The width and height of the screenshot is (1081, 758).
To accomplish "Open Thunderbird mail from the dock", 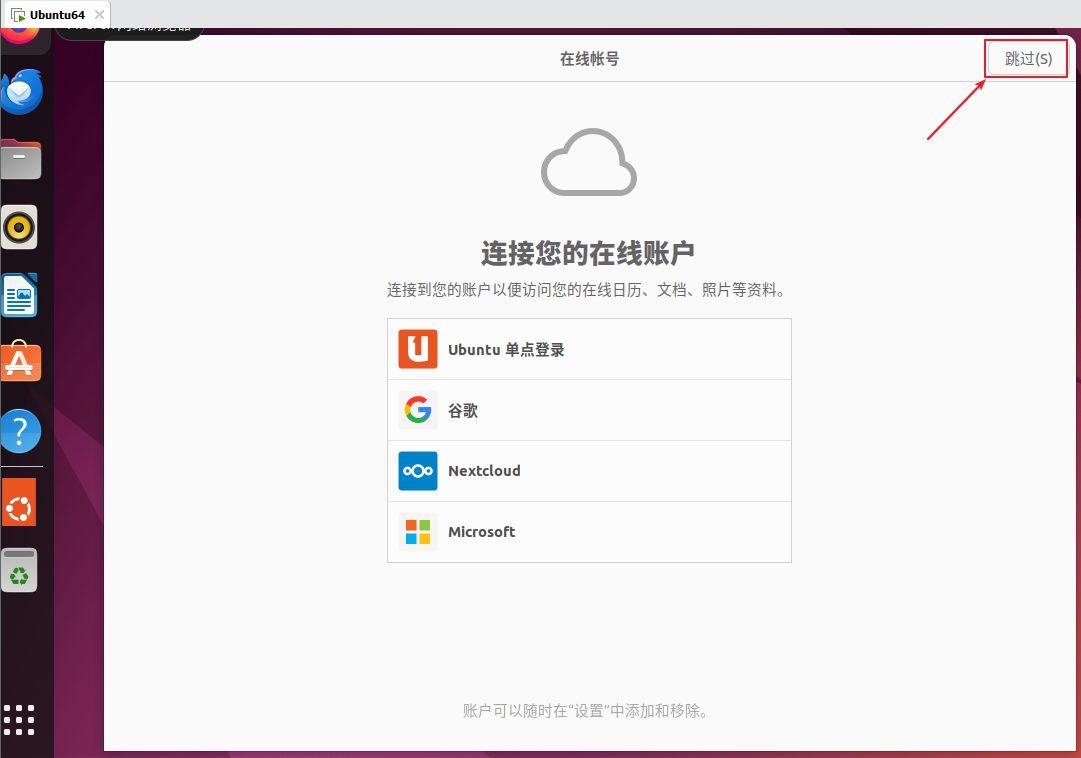I will [21, 91].
